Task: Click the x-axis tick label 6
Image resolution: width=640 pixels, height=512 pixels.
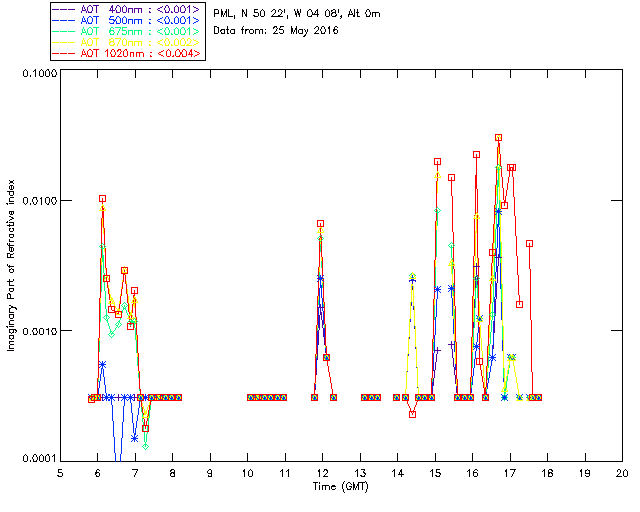Action: pos(98,473)
